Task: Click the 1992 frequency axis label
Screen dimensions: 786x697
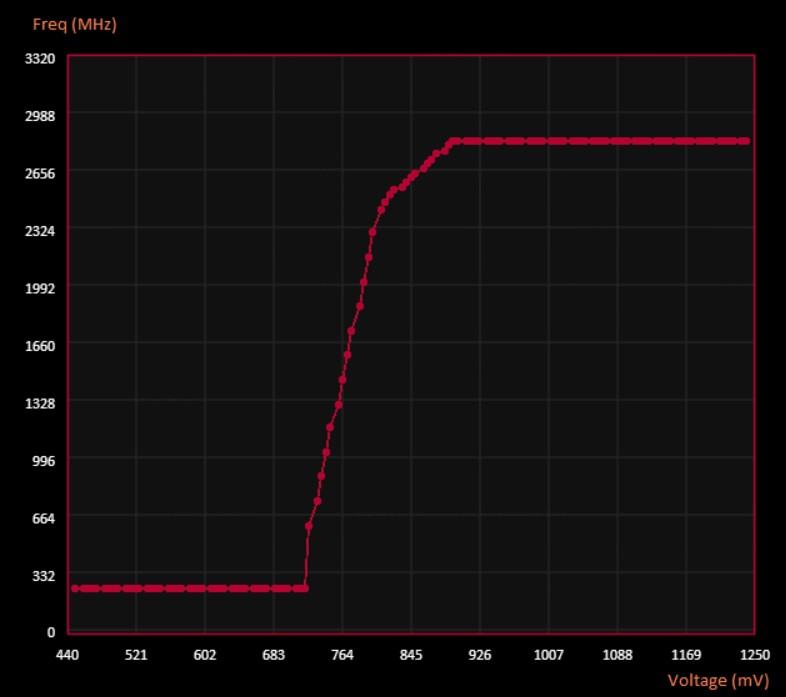Action: [40, 288]
